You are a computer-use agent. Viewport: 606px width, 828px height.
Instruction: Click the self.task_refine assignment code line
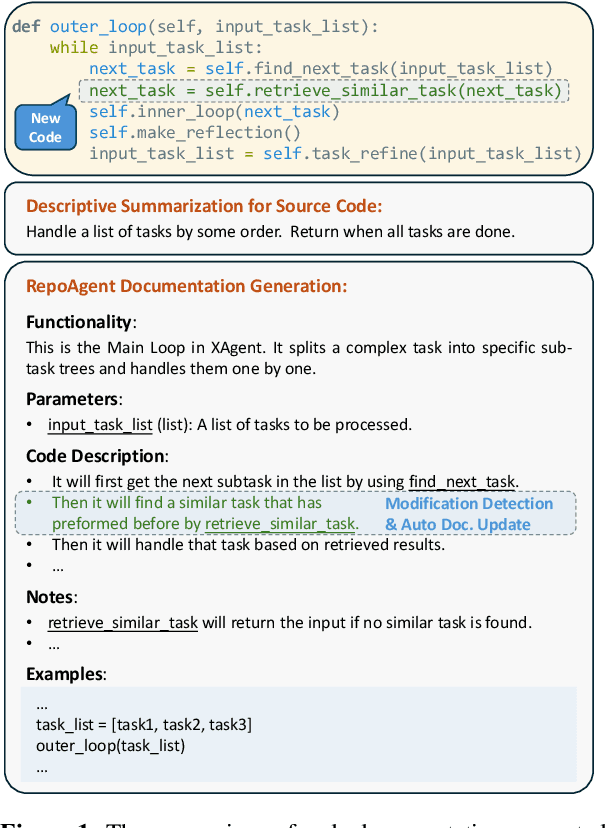click(x=334, y=153)
